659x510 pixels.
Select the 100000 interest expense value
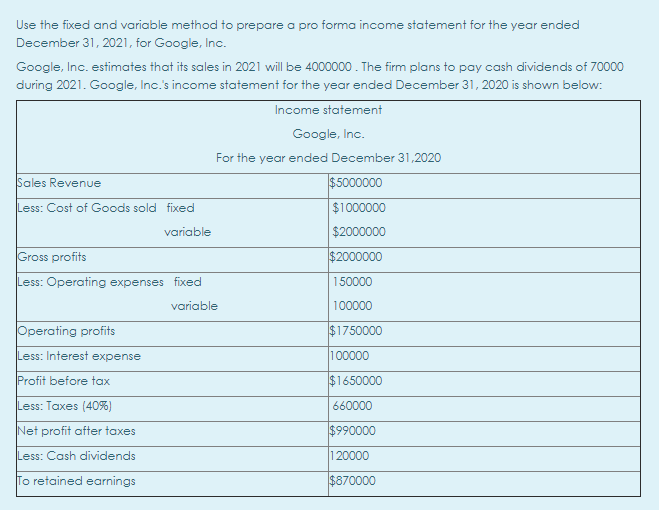pos(349,356)
